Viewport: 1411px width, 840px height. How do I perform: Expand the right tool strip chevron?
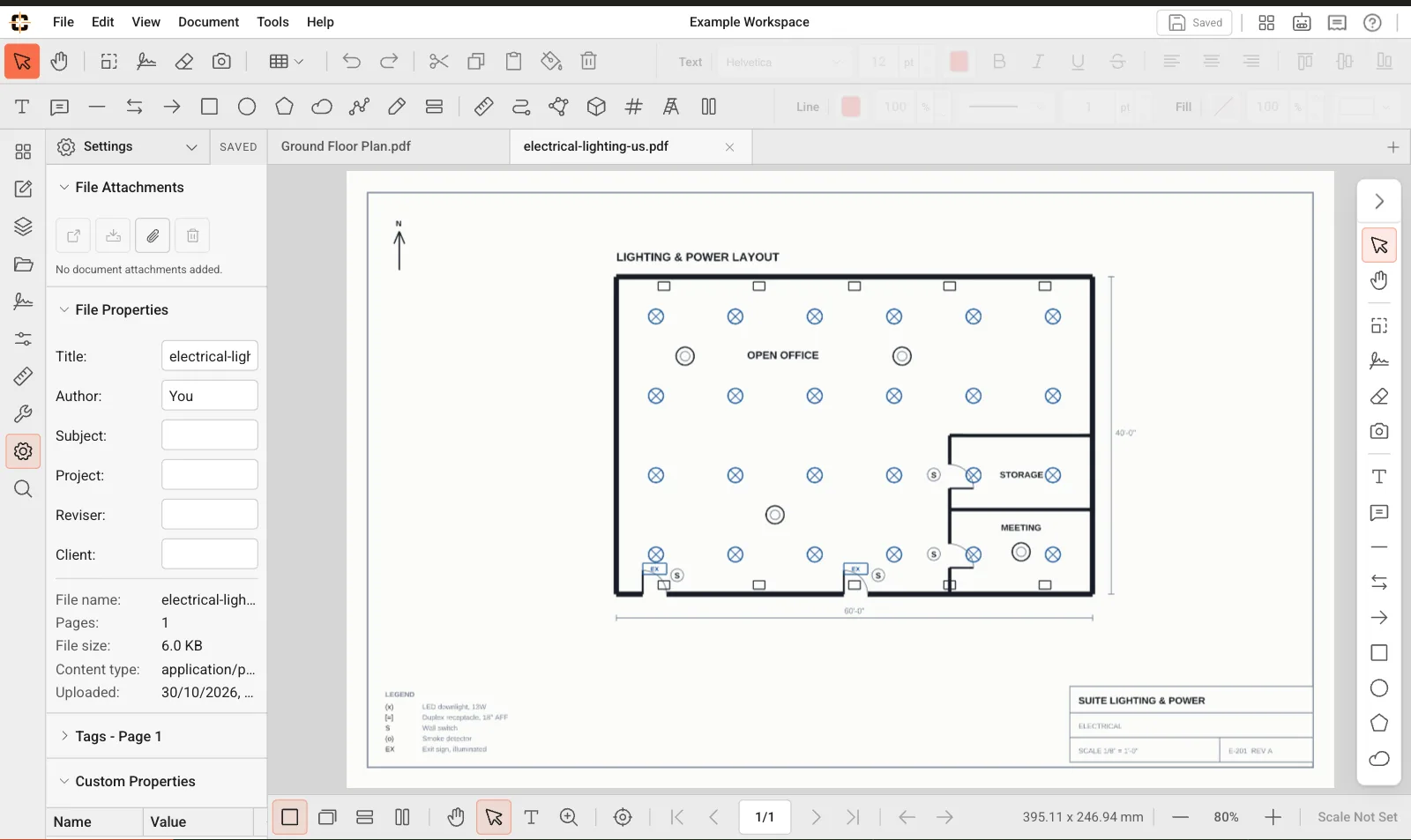point(1379,202)
